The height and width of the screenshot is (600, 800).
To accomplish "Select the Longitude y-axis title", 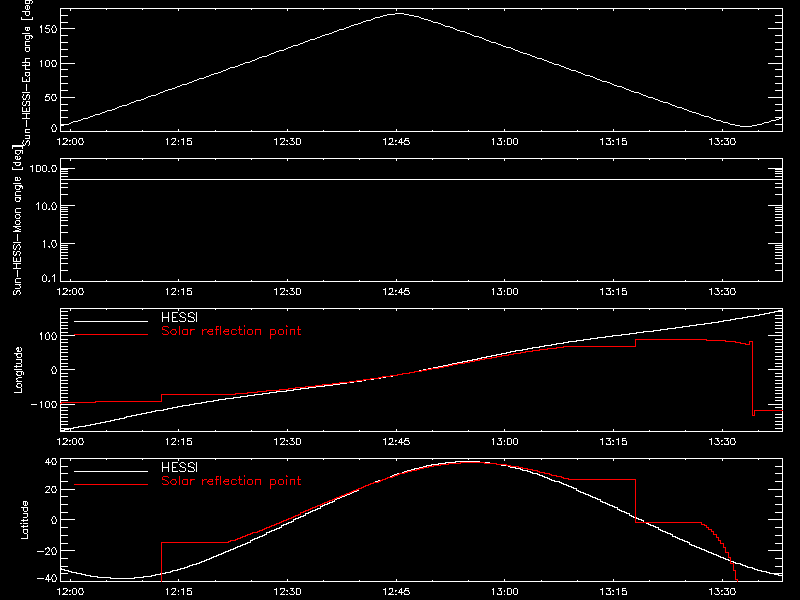I will (18, 370).
